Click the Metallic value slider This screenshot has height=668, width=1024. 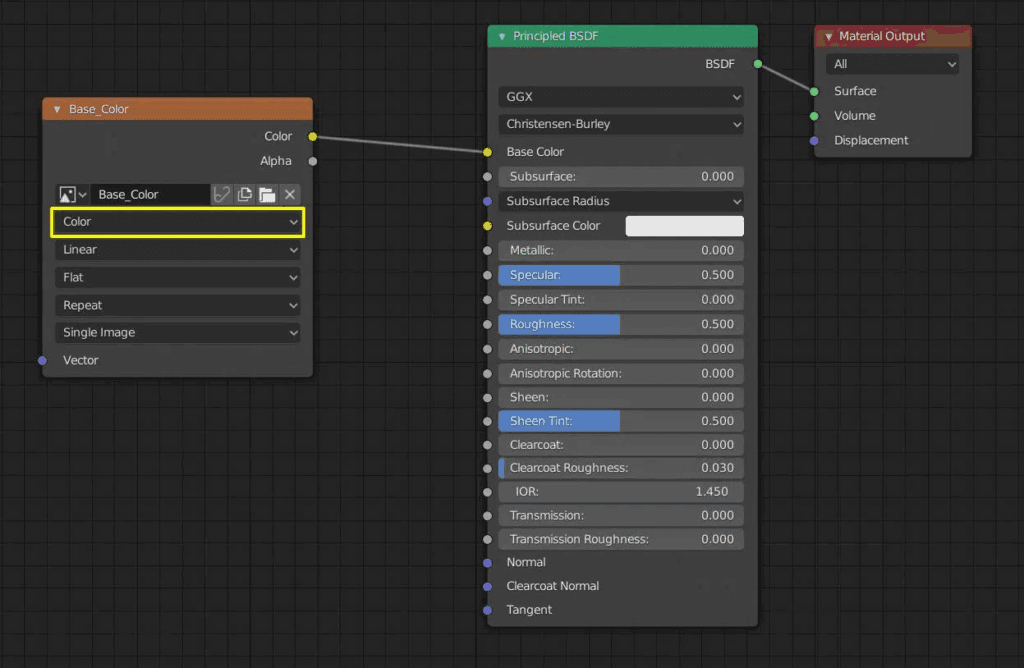621,251
